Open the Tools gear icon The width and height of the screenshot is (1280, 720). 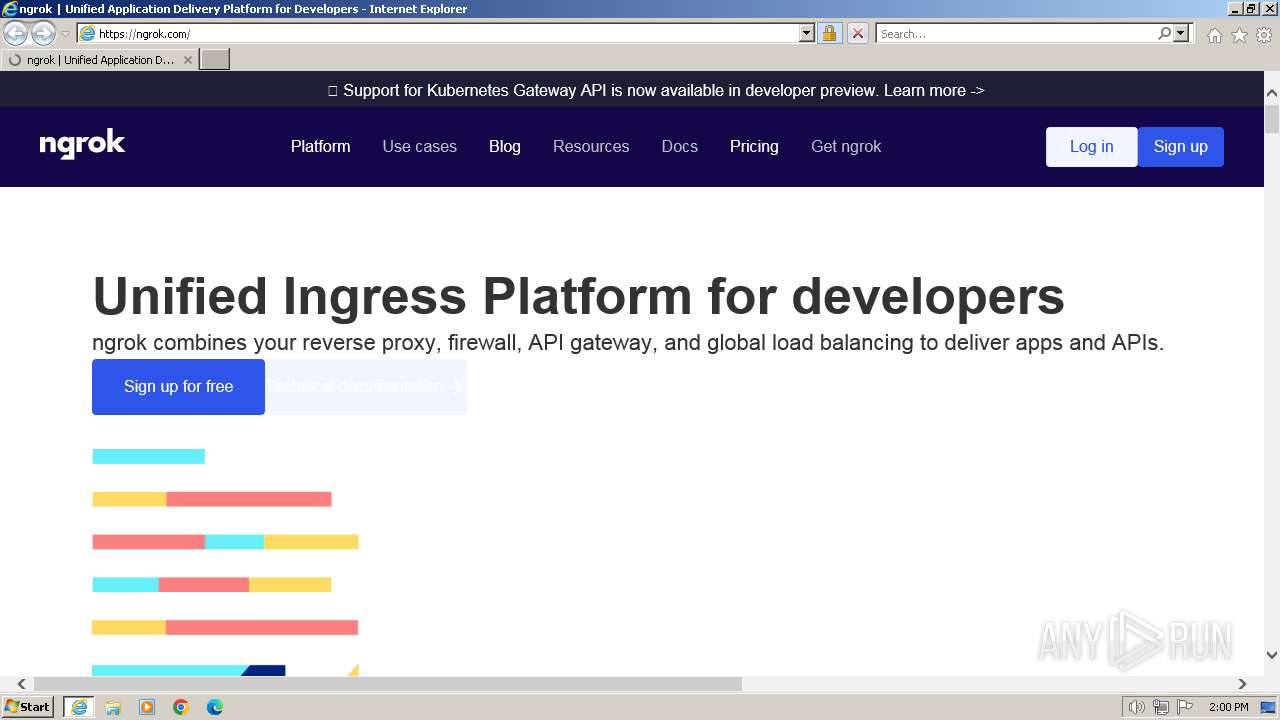[1264, 35]
